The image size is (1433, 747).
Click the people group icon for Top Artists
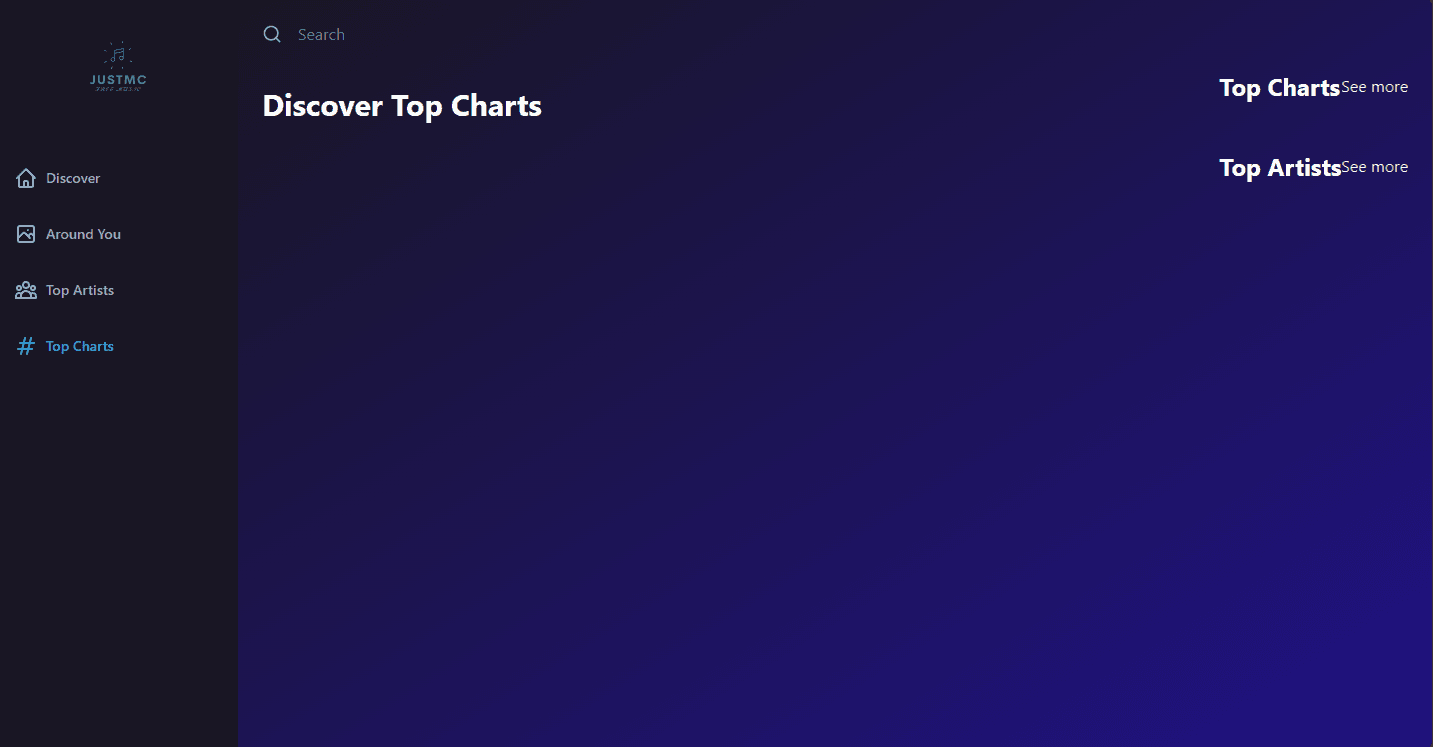26,290
